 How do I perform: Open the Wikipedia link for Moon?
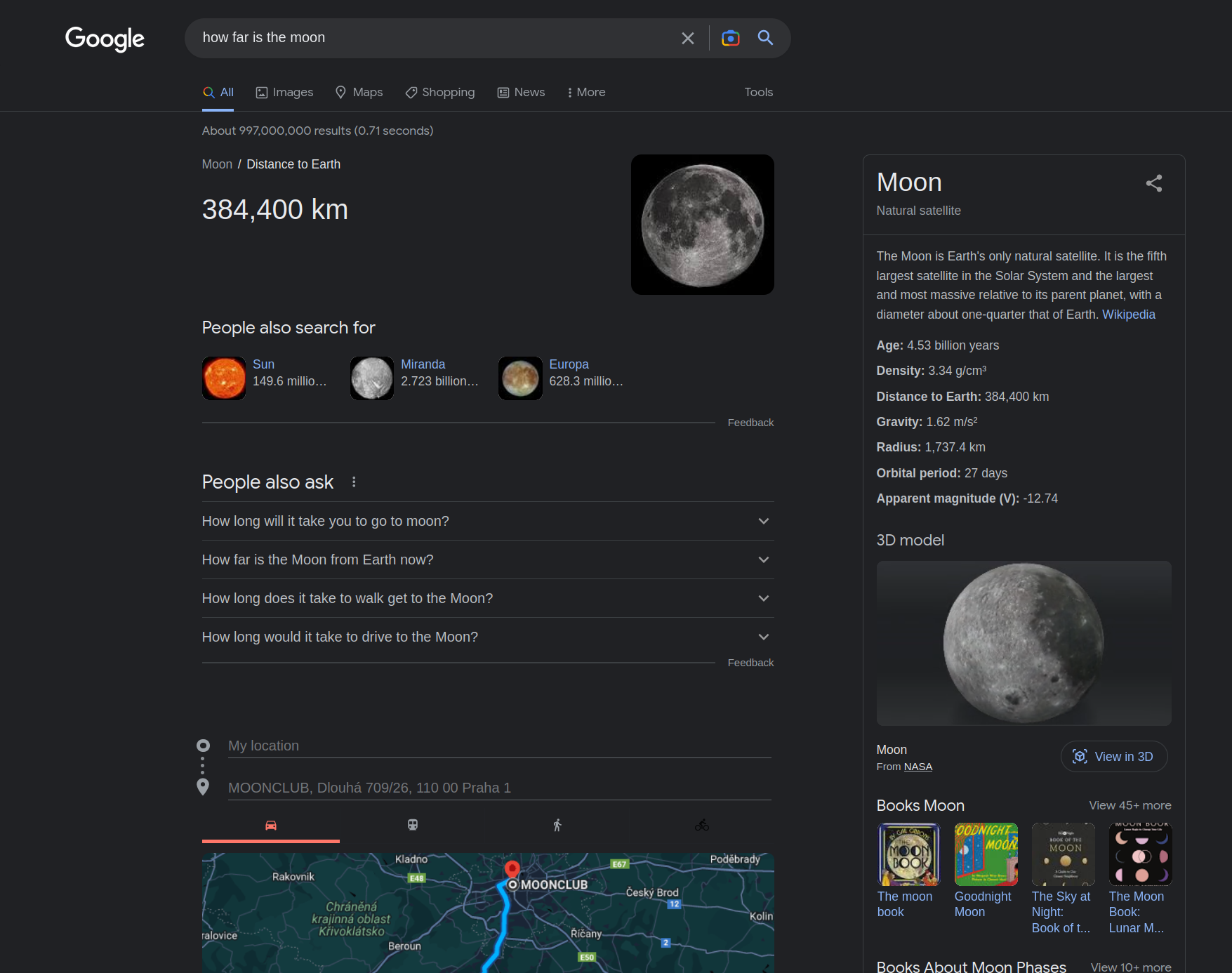tap(1128, 315)
